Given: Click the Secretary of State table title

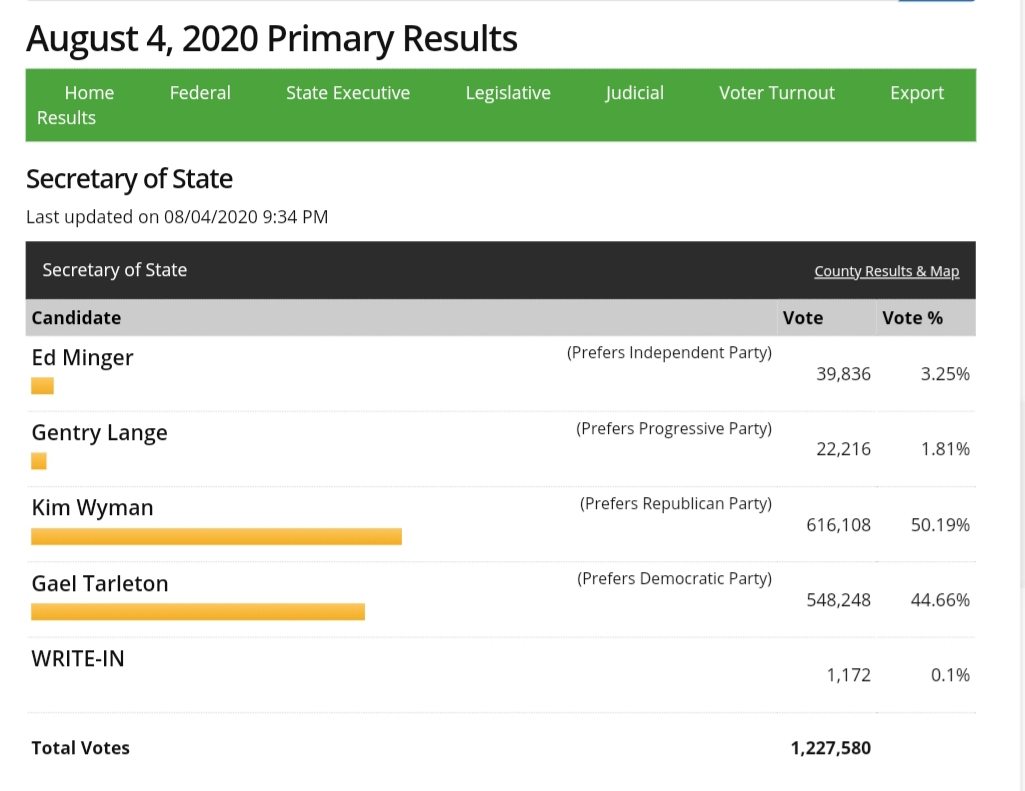Looking at the screenshot, I should [x=115, y=270].
